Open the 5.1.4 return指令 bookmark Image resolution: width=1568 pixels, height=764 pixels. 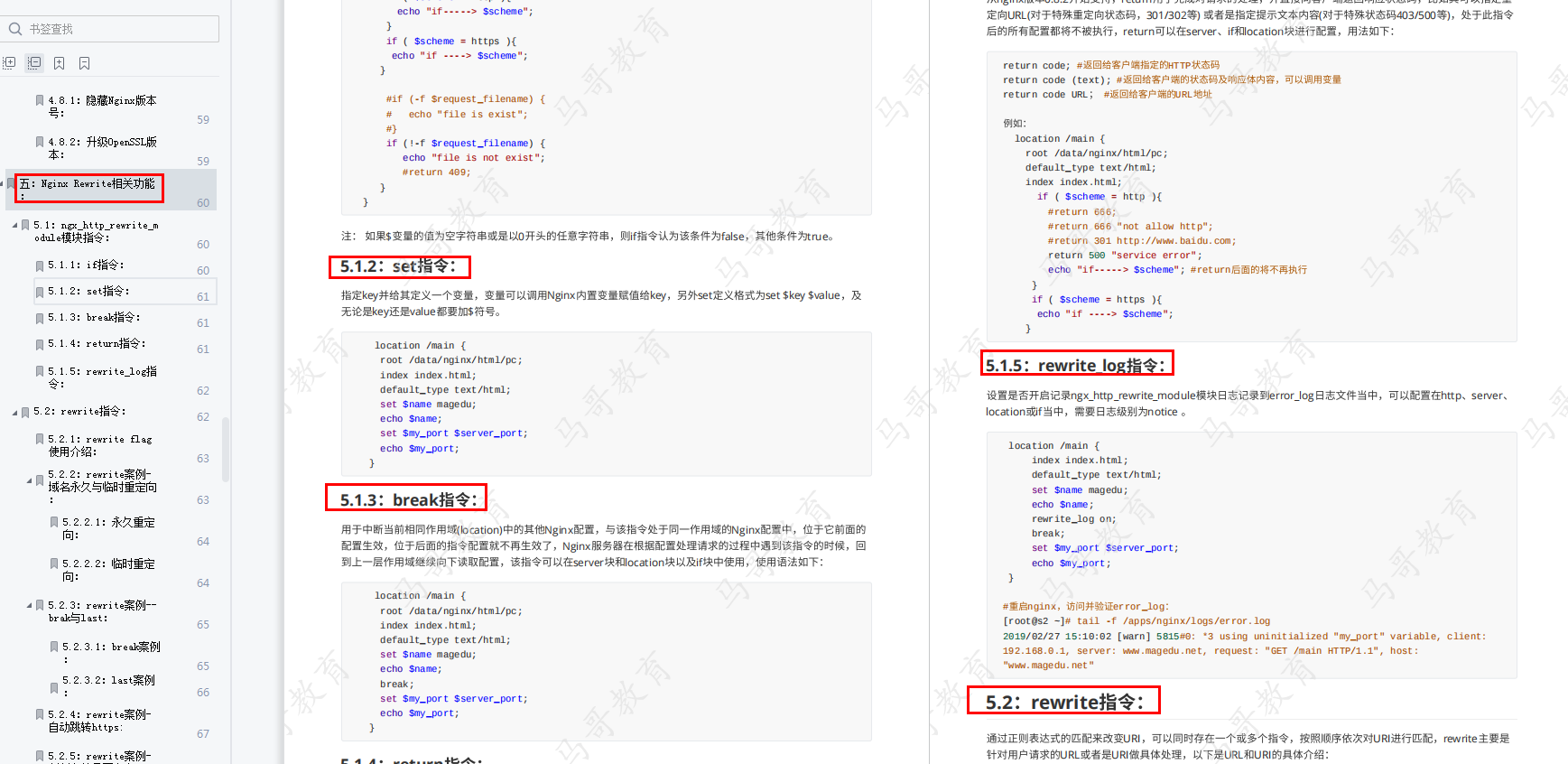[x=96, y=344]
